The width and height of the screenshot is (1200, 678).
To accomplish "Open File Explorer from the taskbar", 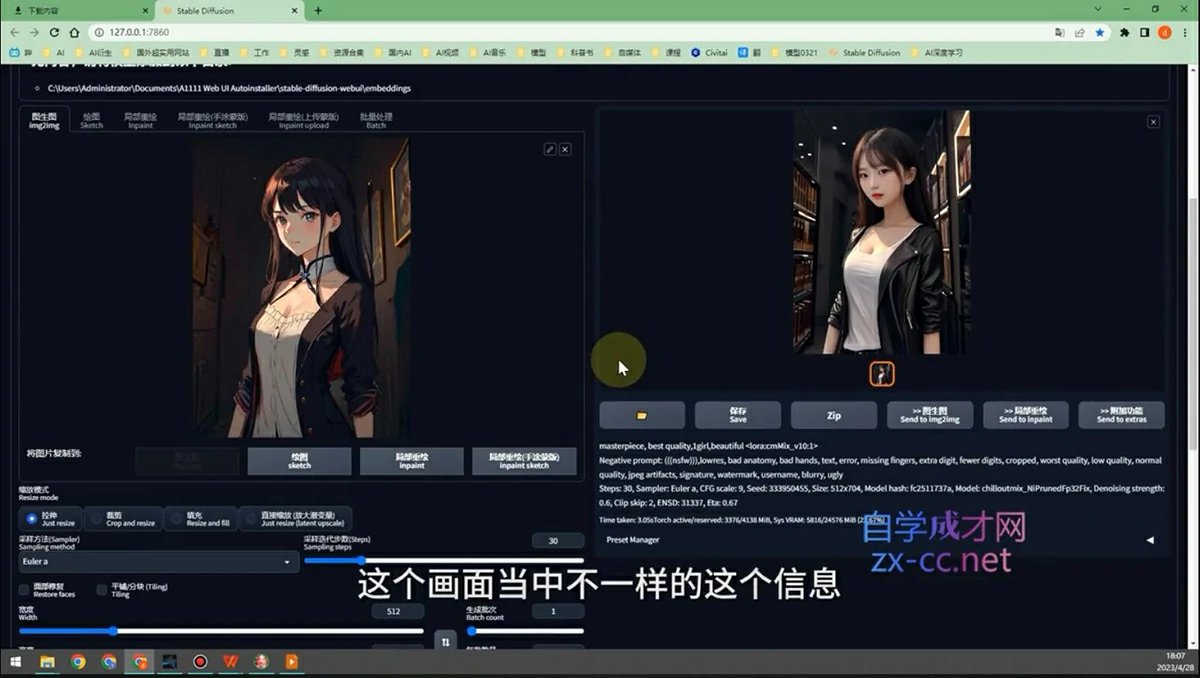I will pyautogui.click(x=46, y=662).
